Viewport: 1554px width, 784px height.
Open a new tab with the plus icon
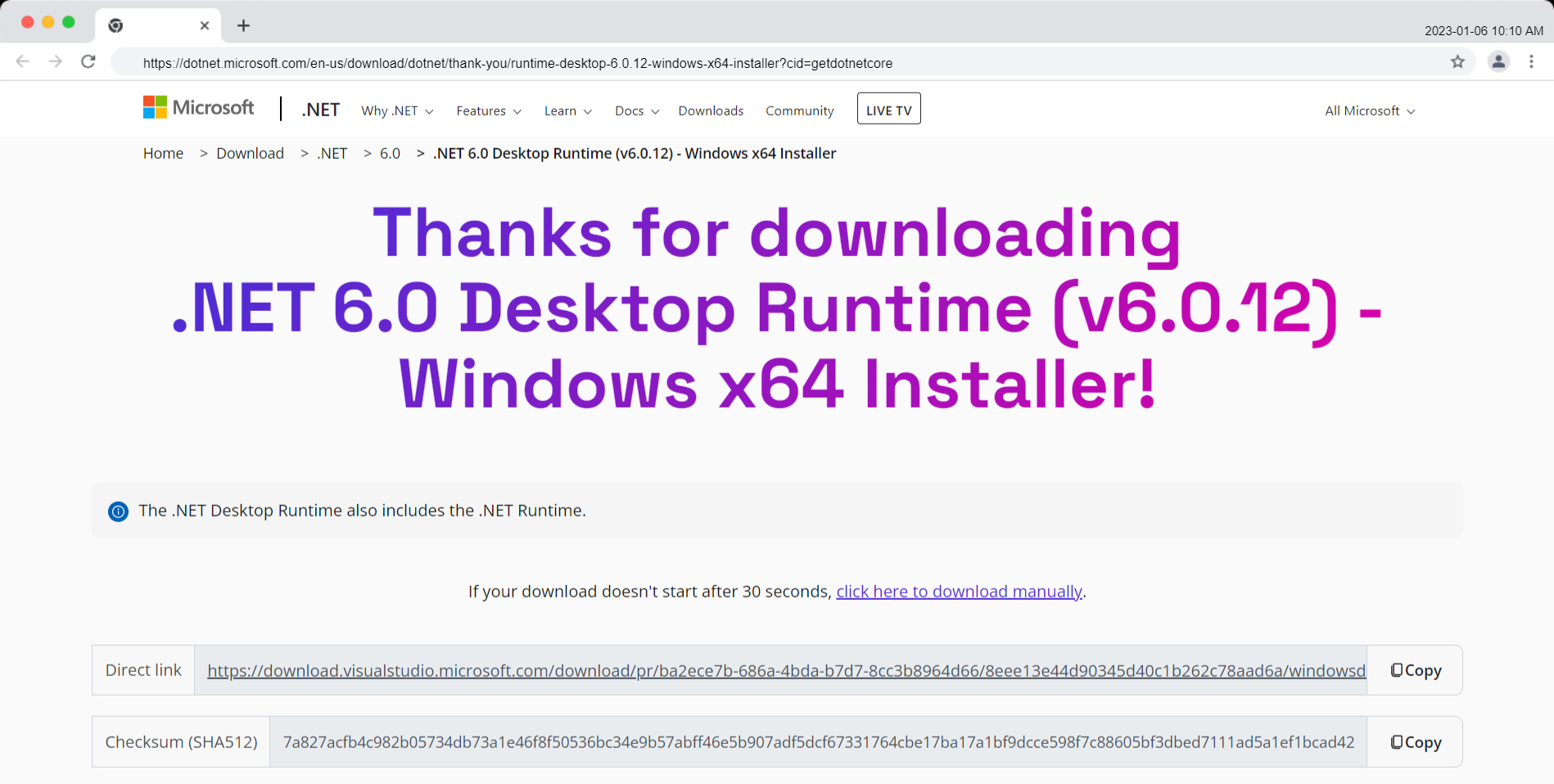(243, 25)
